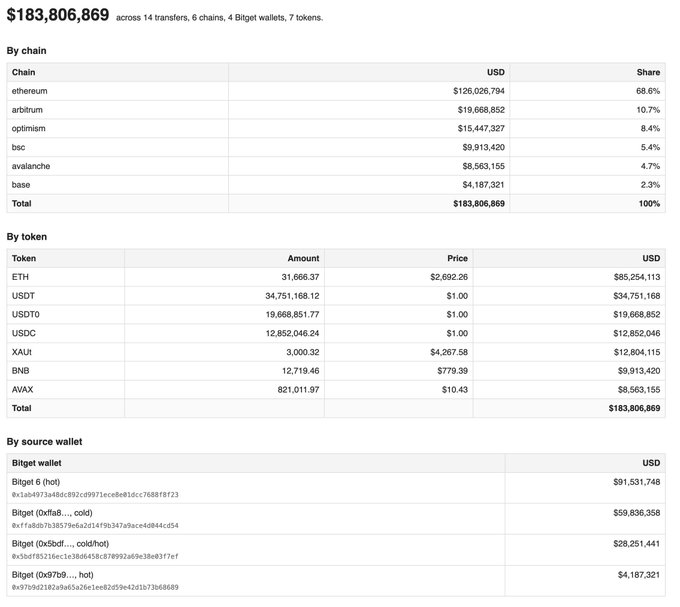Click the 4.7% share value
This screenshot has width=680, height=607.
(650, 166)
